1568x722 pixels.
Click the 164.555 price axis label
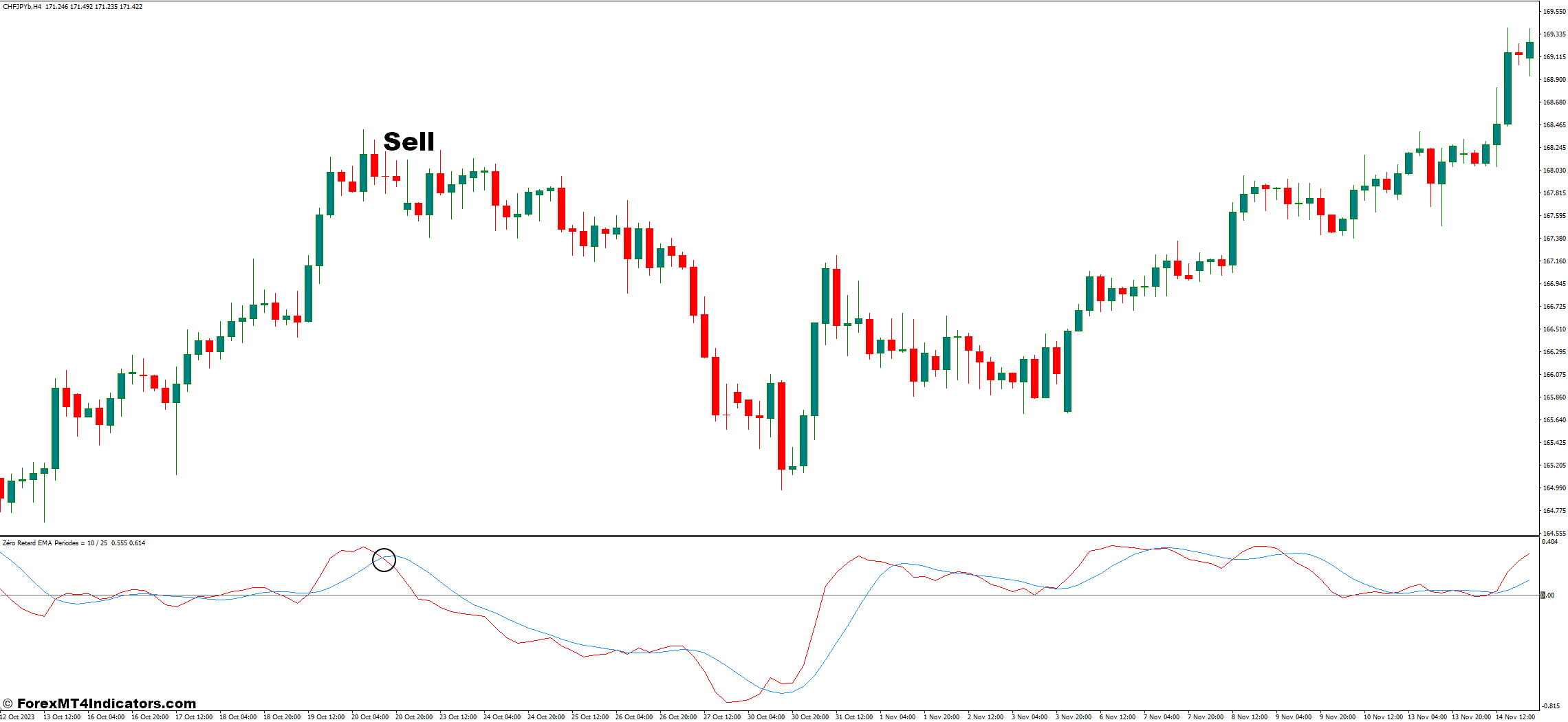tap(1554, 533)
